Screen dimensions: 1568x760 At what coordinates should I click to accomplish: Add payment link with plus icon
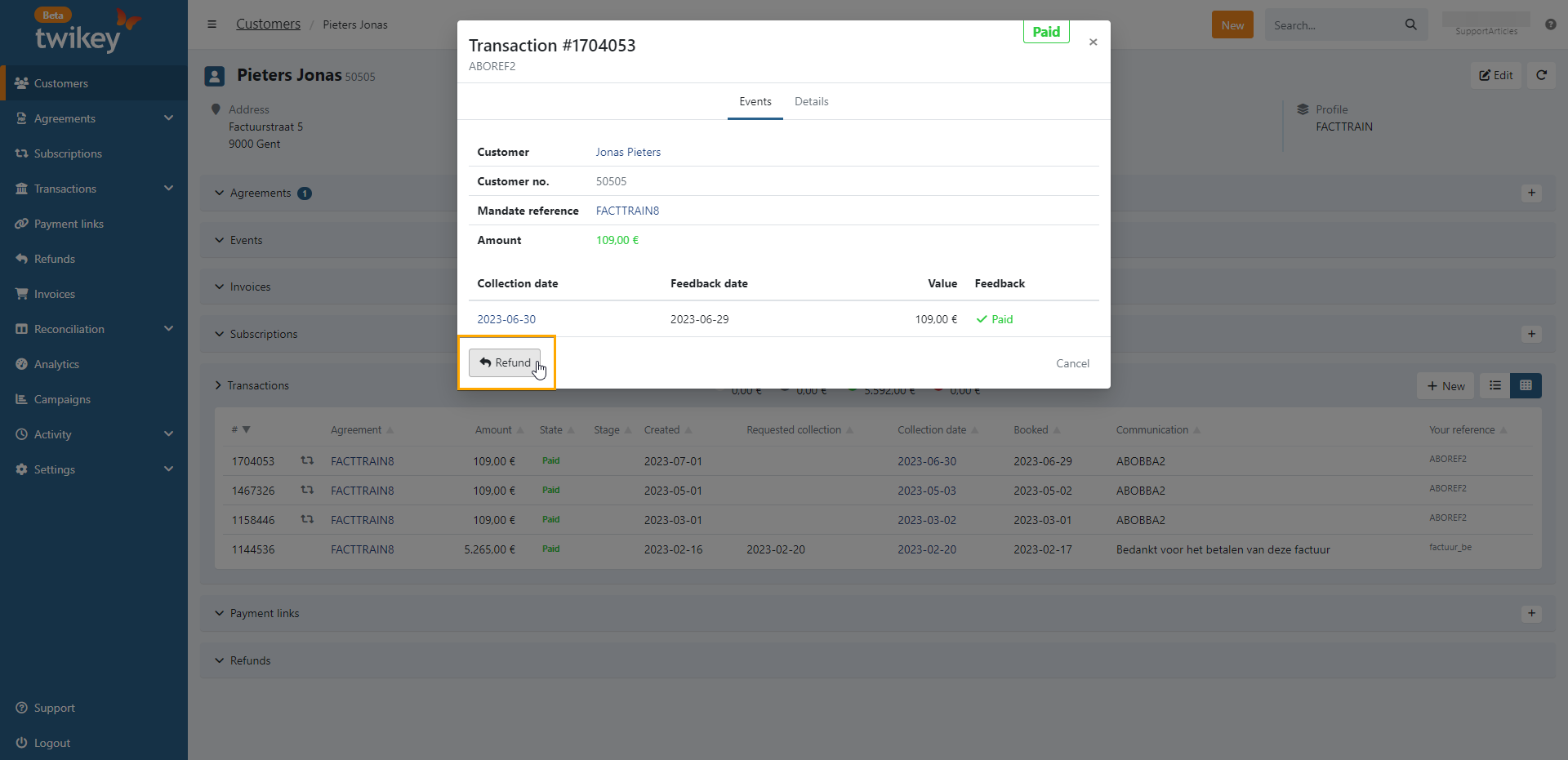pos(1531,614)
